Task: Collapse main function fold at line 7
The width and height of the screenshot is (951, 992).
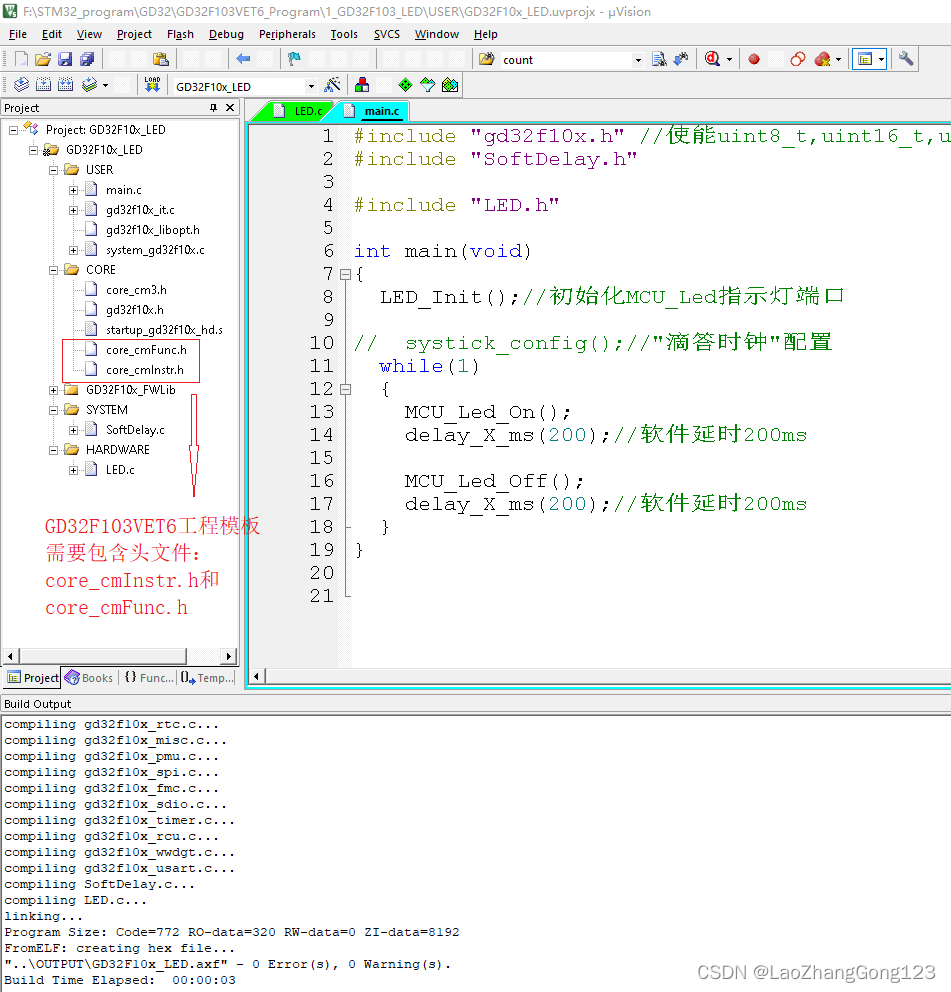Action: coord(345,275)
